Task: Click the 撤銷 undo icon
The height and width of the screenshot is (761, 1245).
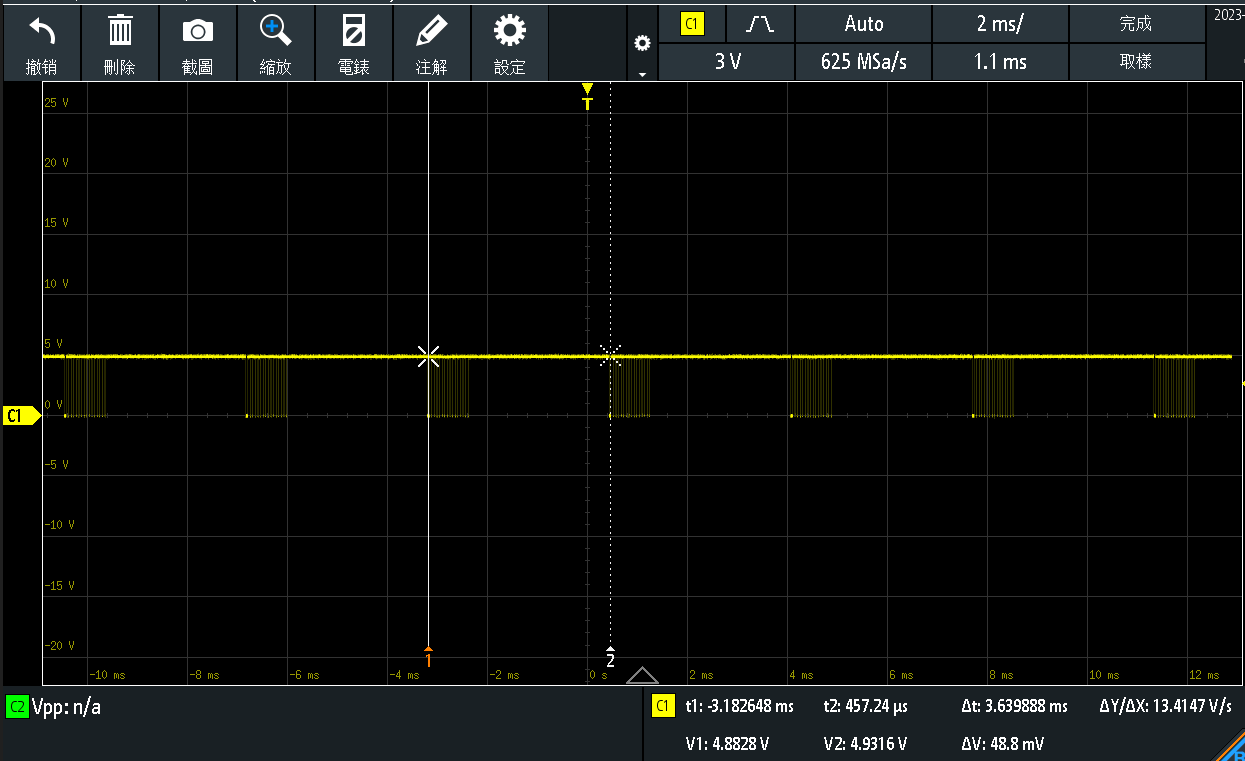Action: tap(40, 42)
